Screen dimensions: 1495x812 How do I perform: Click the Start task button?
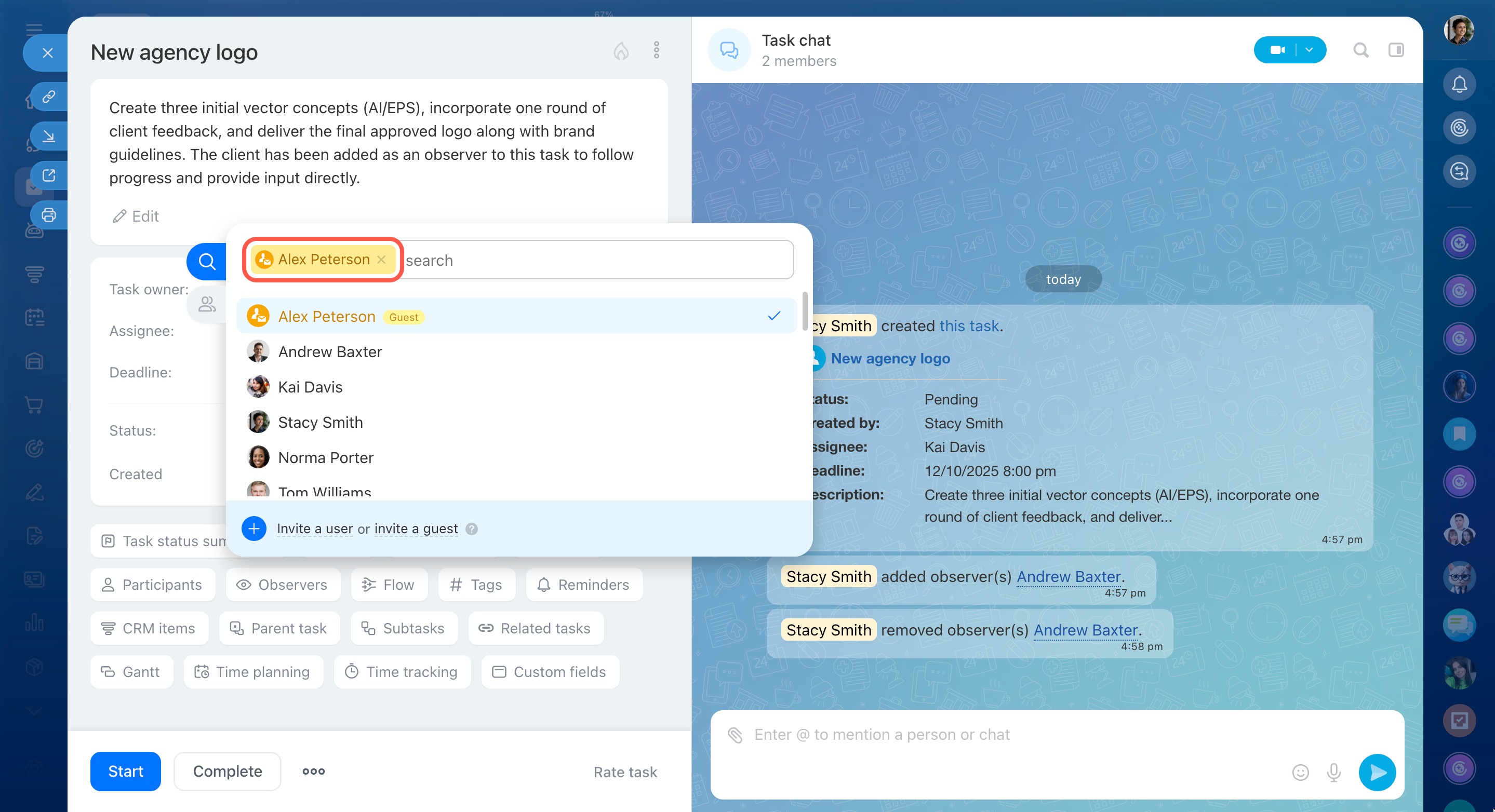click(125, 772)
